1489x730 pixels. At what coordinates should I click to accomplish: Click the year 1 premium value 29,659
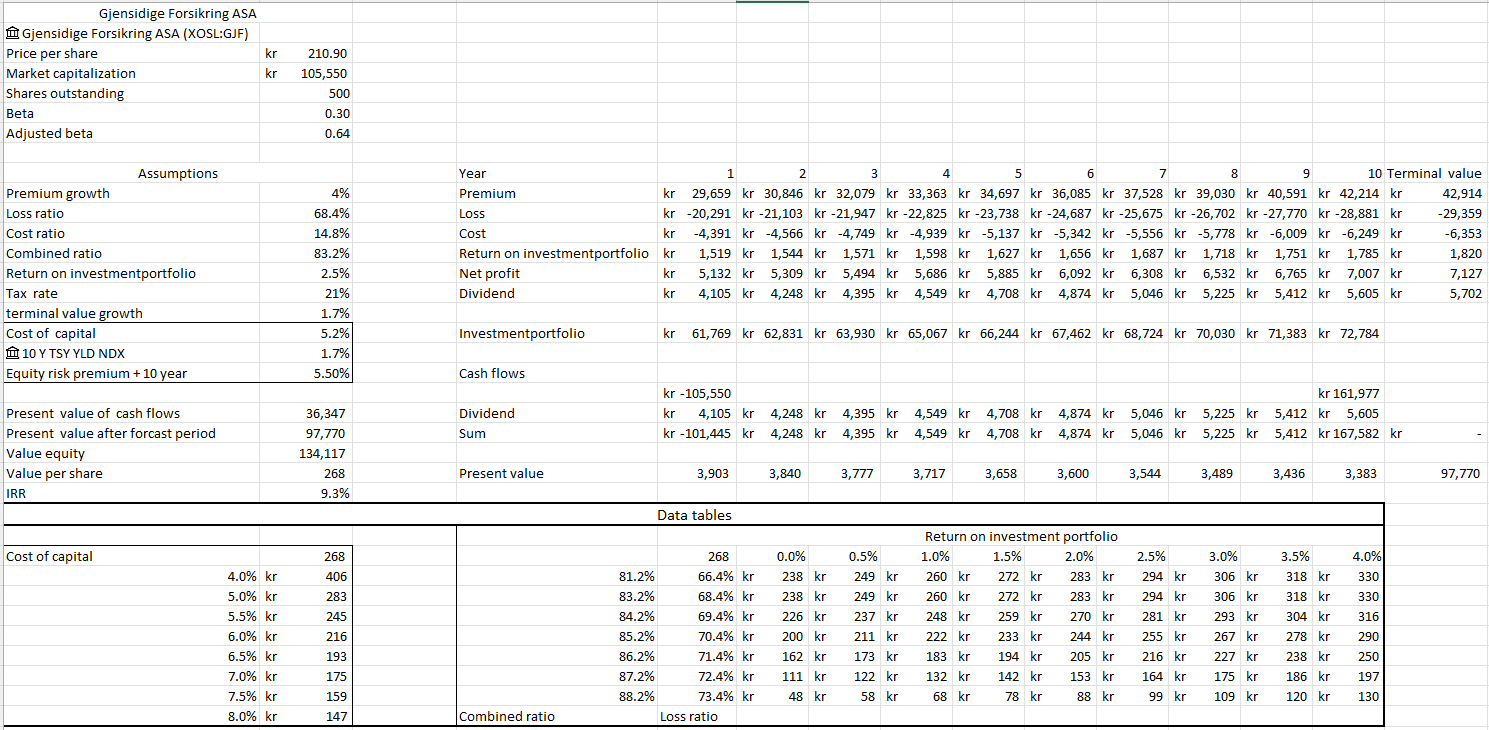point(698,193)
